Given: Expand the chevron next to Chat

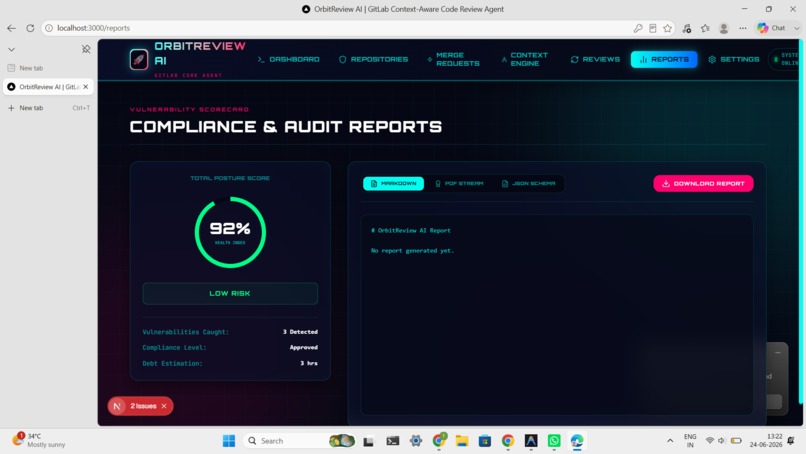Looking at the screenshot, I should tap(796, 28).
